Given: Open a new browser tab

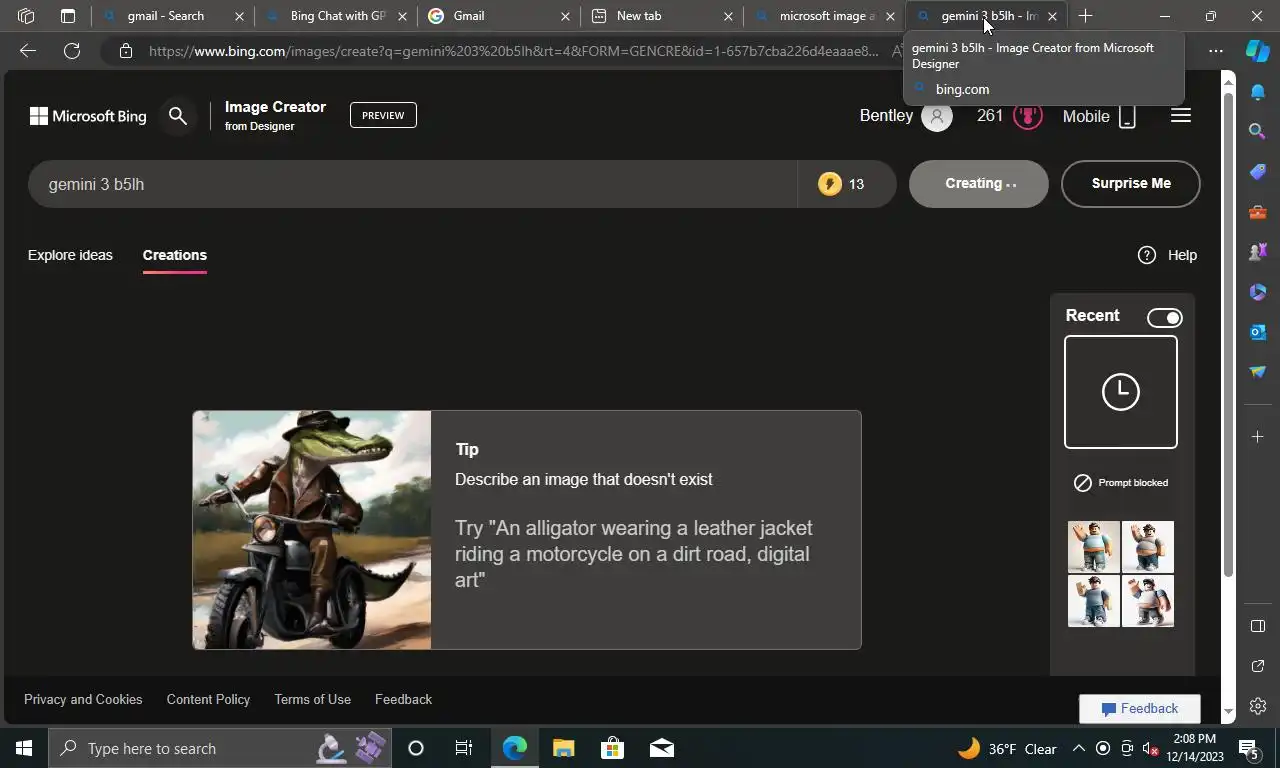Looking at the screenshot, I should (1085, 16).
